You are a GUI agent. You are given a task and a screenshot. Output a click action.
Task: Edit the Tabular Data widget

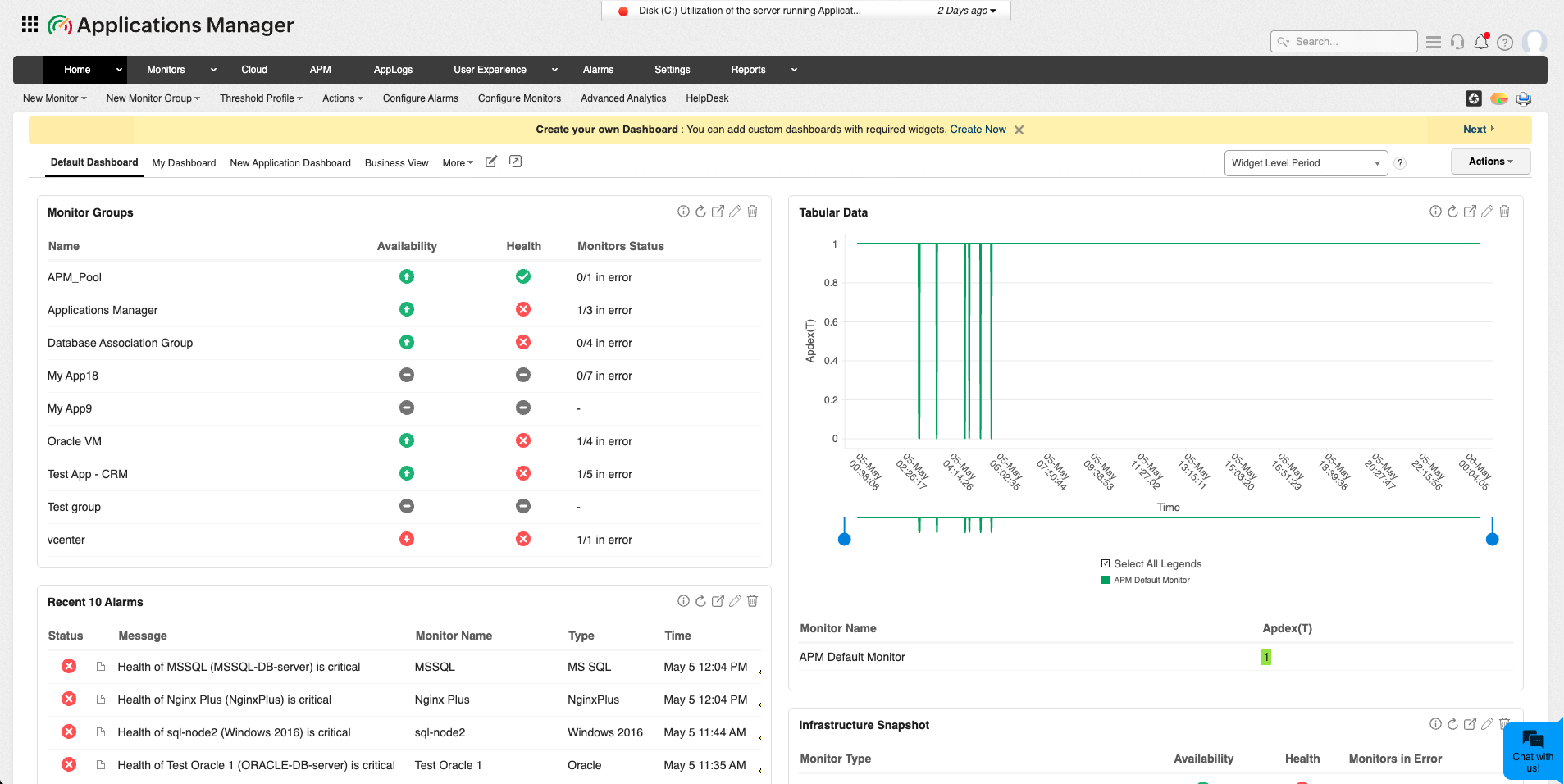coord(1487,212)
